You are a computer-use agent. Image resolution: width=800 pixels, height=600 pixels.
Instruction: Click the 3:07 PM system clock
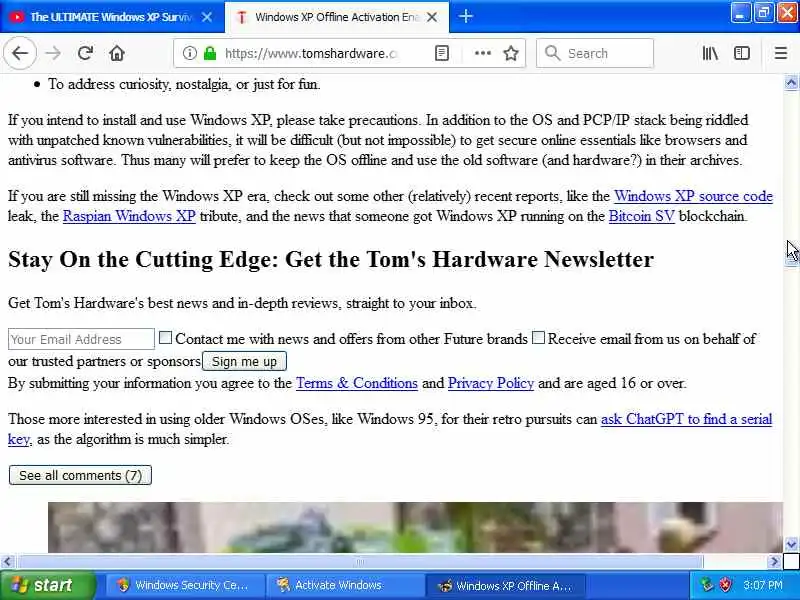click(763, 585)
